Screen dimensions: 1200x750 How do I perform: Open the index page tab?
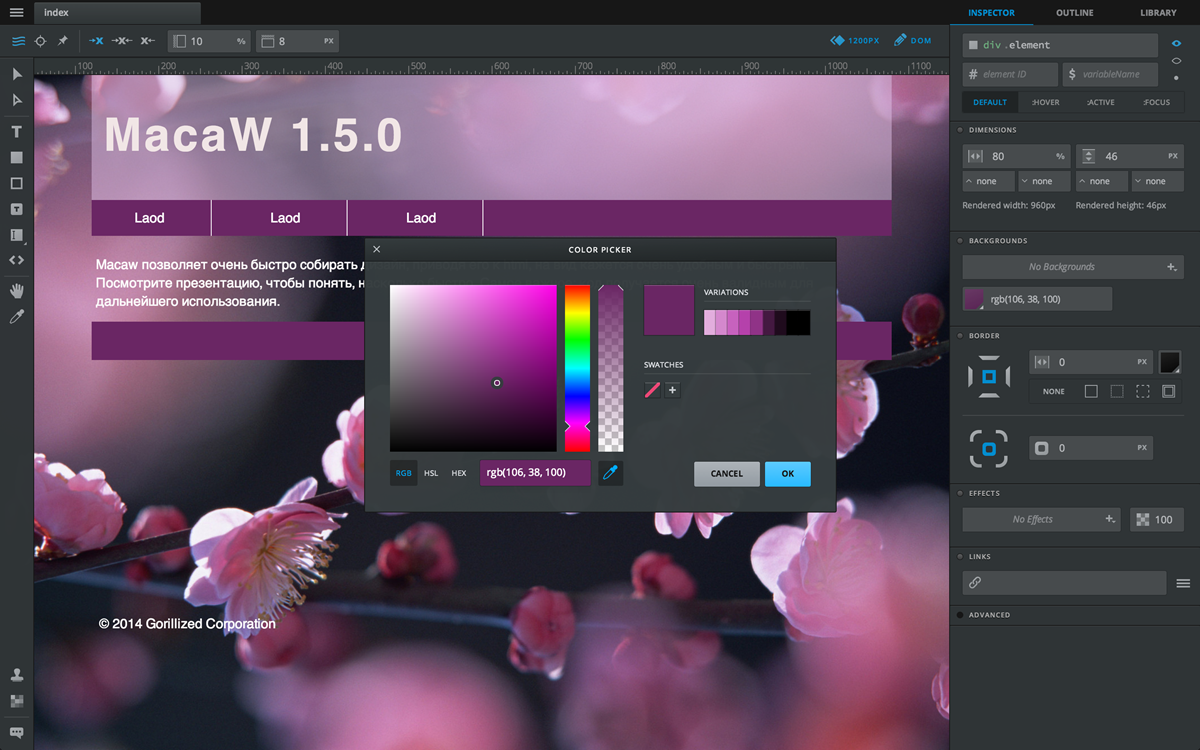click(117, 13)
